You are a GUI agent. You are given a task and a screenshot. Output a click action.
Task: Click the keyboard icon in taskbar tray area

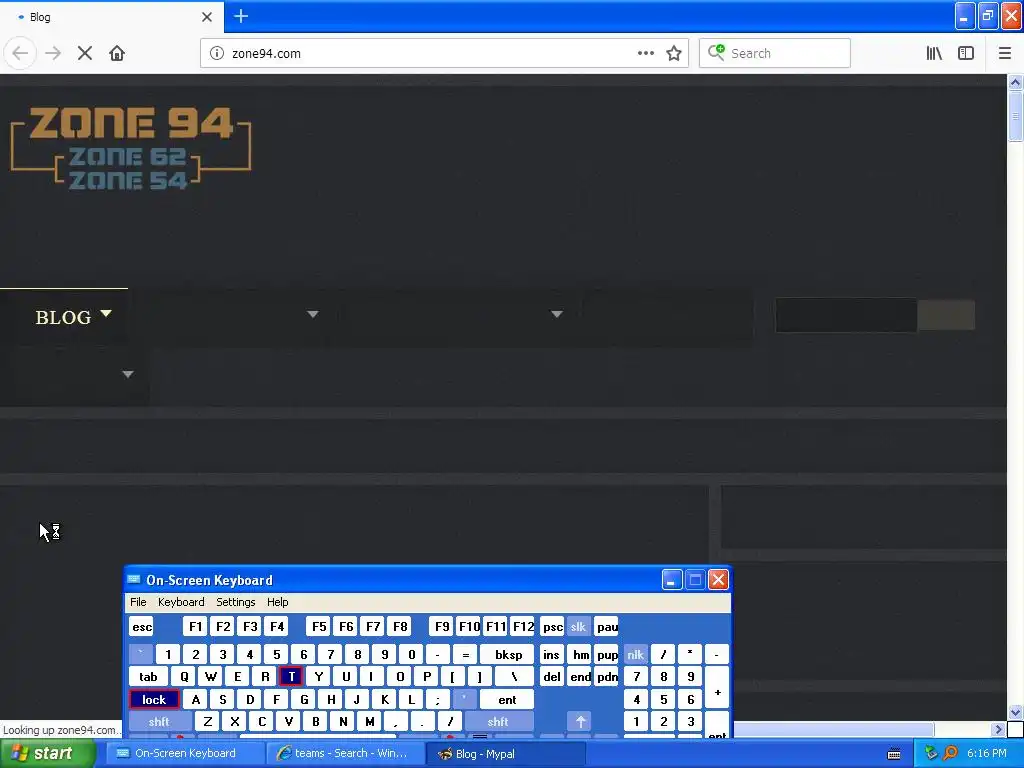tap(894, 754)
